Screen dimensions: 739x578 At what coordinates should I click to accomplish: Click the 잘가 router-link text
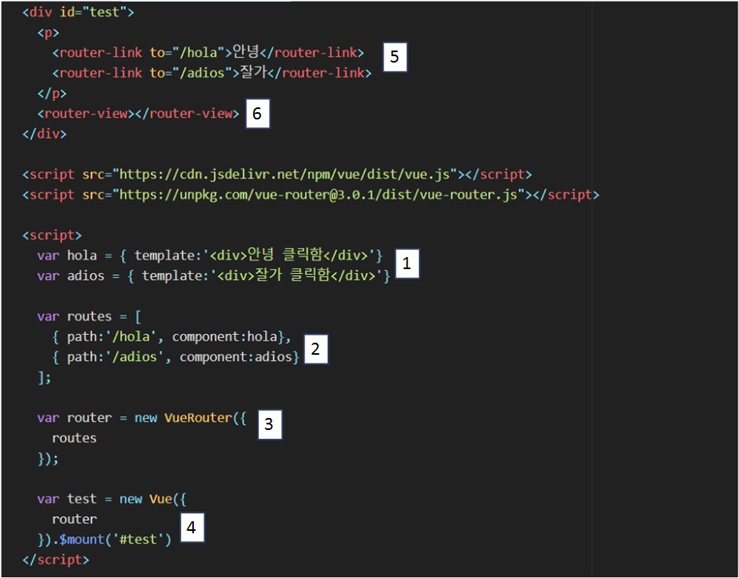(254, 72)
